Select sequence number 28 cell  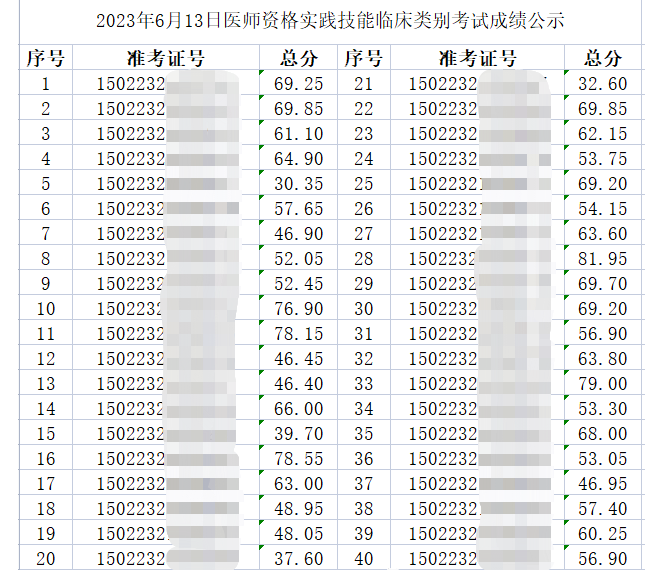[x=363, y=259]
